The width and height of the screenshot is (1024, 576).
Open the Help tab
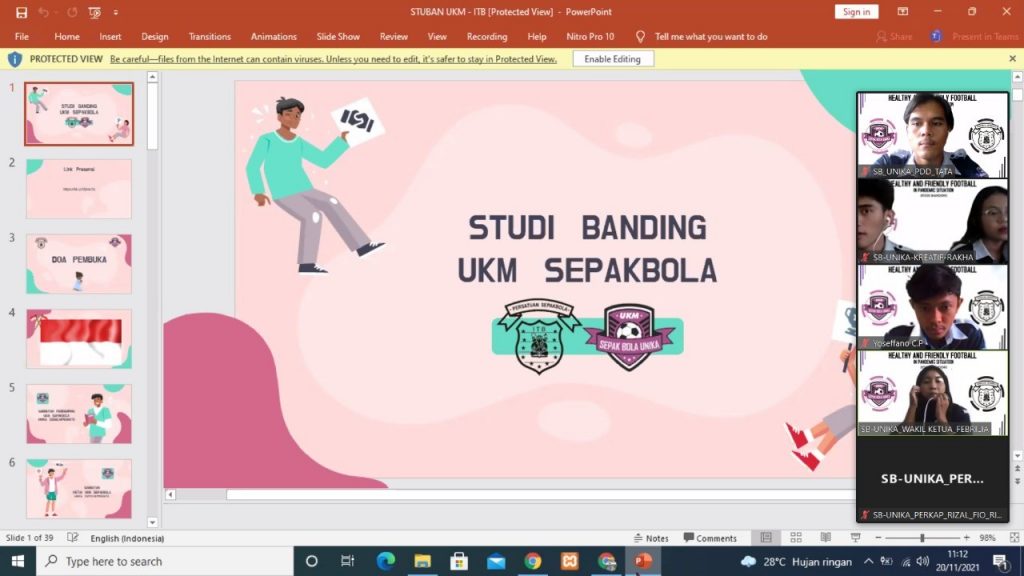coord(537,37)
